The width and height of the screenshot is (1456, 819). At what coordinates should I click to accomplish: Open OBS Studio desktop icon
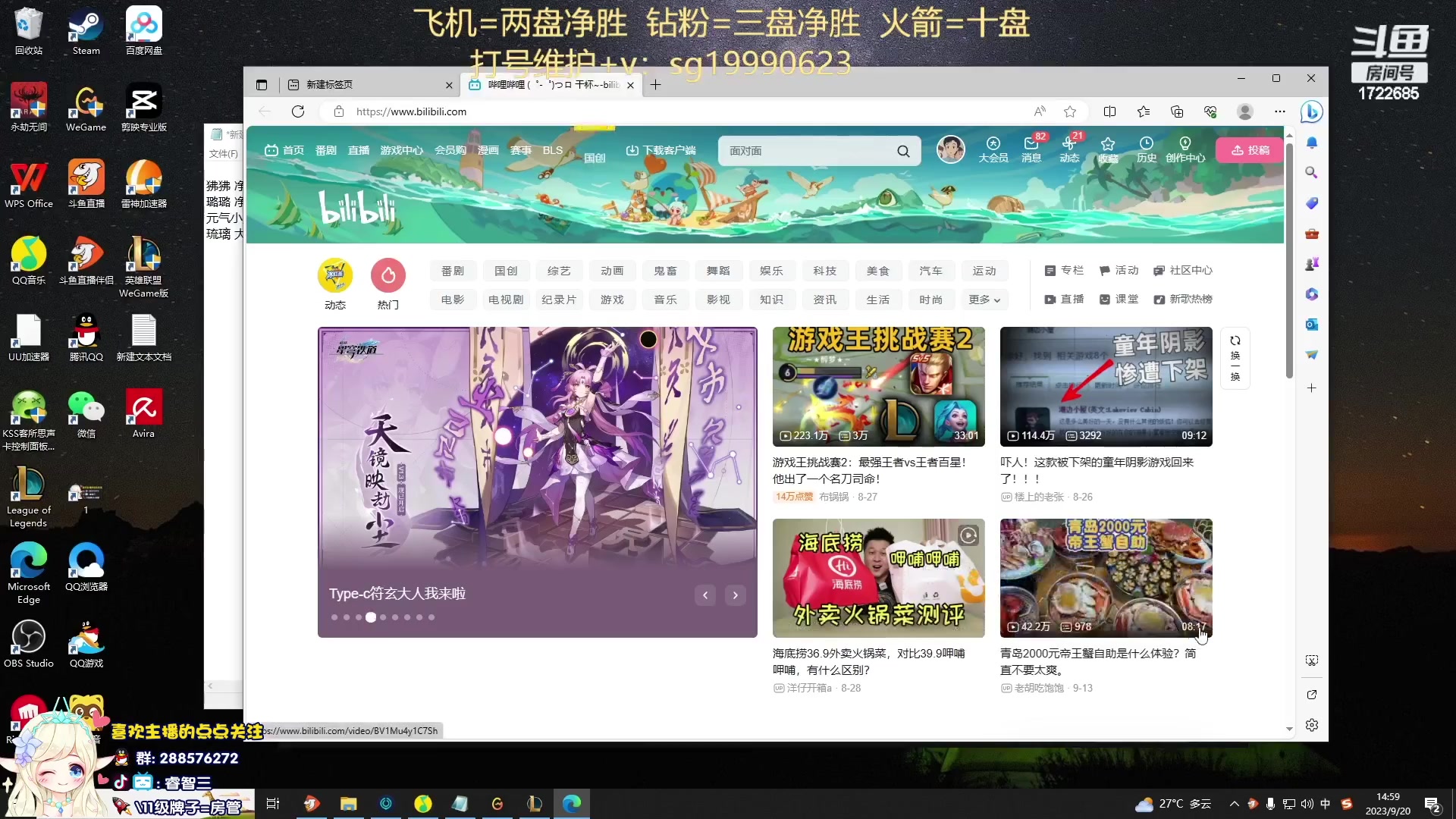tap(29, 644)
